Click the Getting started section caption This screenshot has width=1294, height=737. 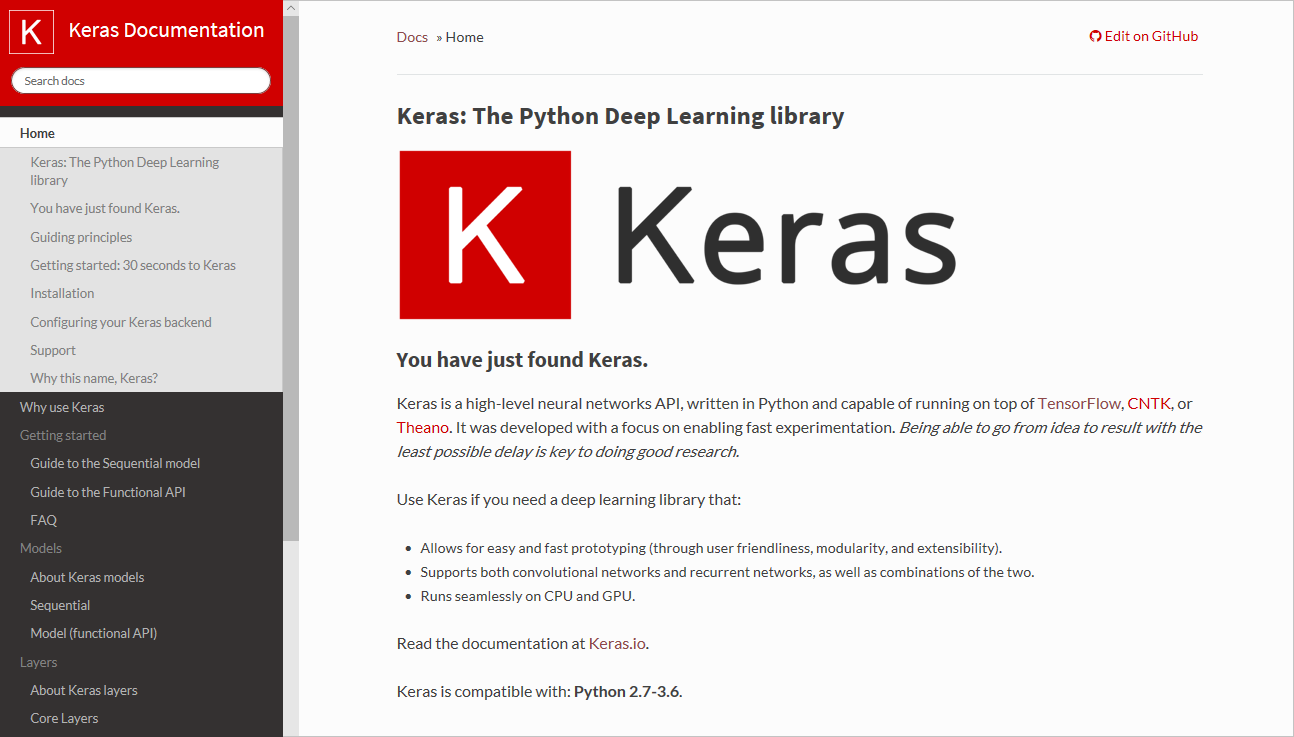(x=63, y=435)
